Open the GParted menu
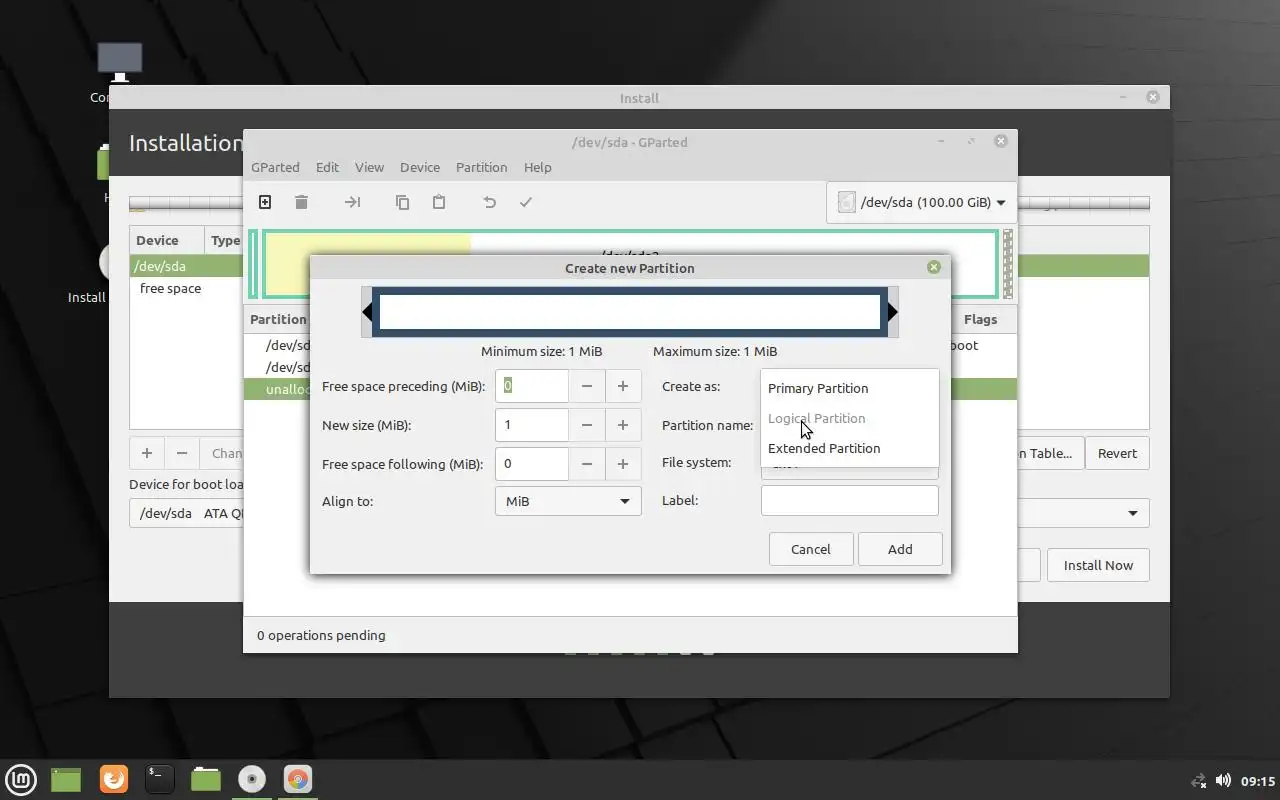1280x800 pixels. pyautogui.click(x=275, y=167)
